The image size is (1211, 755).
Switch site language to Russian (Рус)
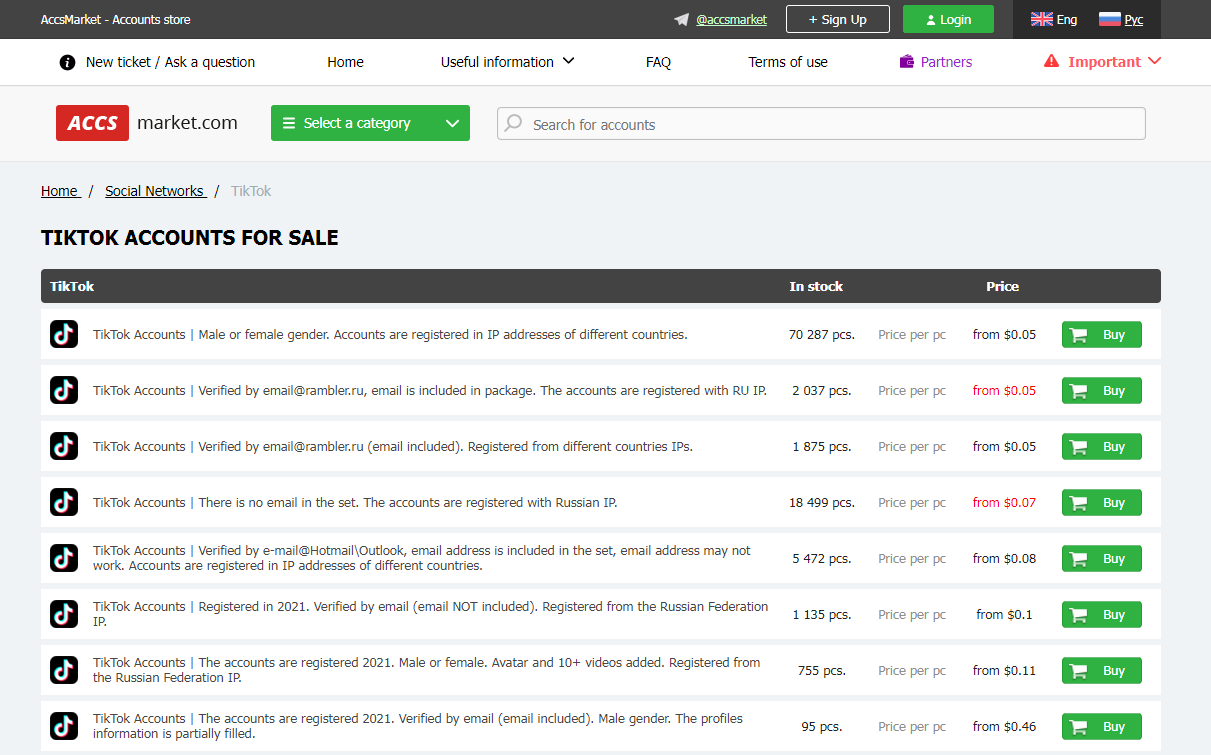pyautogui.click(x=1121, y=19)
